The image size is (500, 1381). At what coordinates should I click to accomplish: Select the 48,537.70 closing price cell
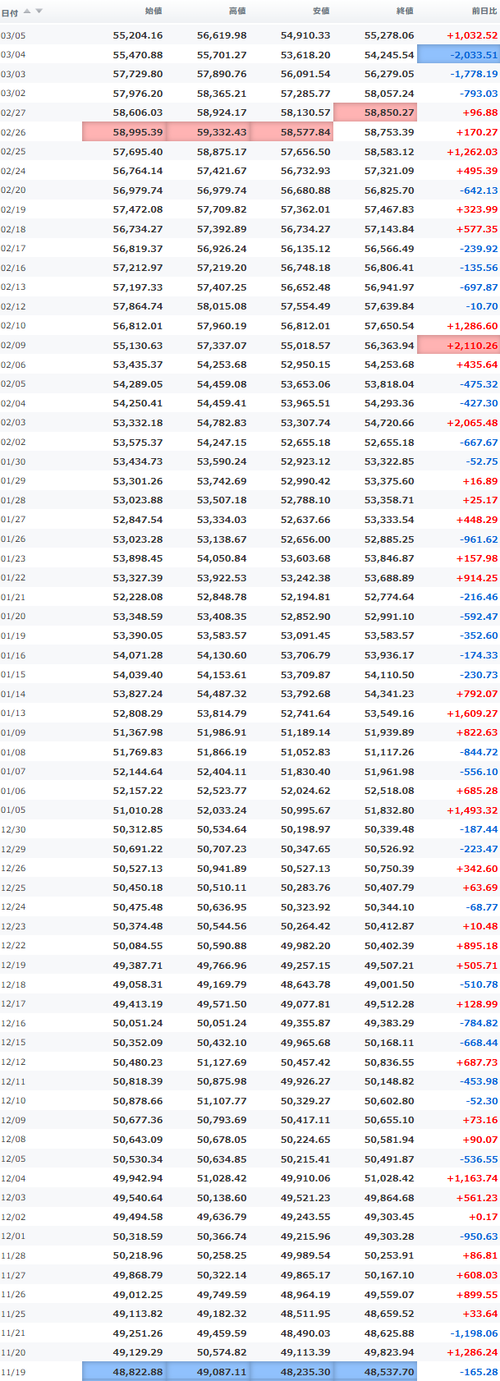click(375, 1371)
